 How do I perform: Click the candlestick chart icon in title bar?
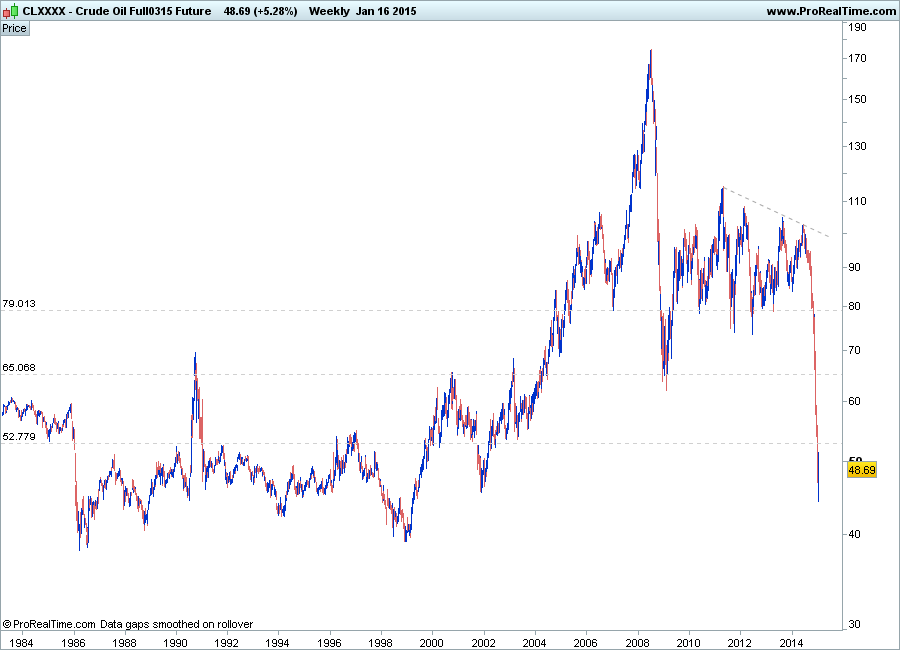(x=10, y=11)
